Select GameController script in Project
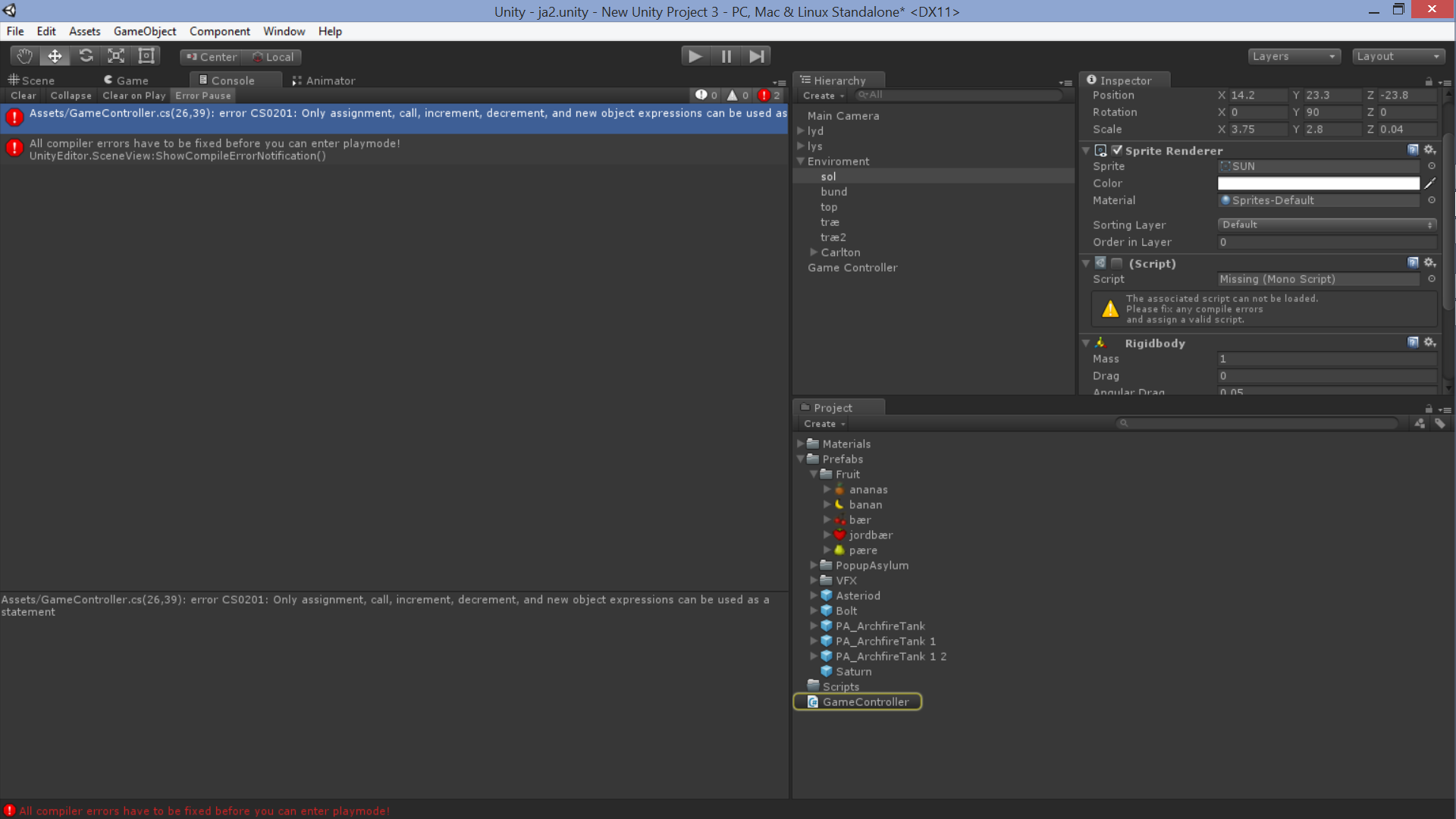Screen dimensions: 1456x819 [x=865, y=702]
